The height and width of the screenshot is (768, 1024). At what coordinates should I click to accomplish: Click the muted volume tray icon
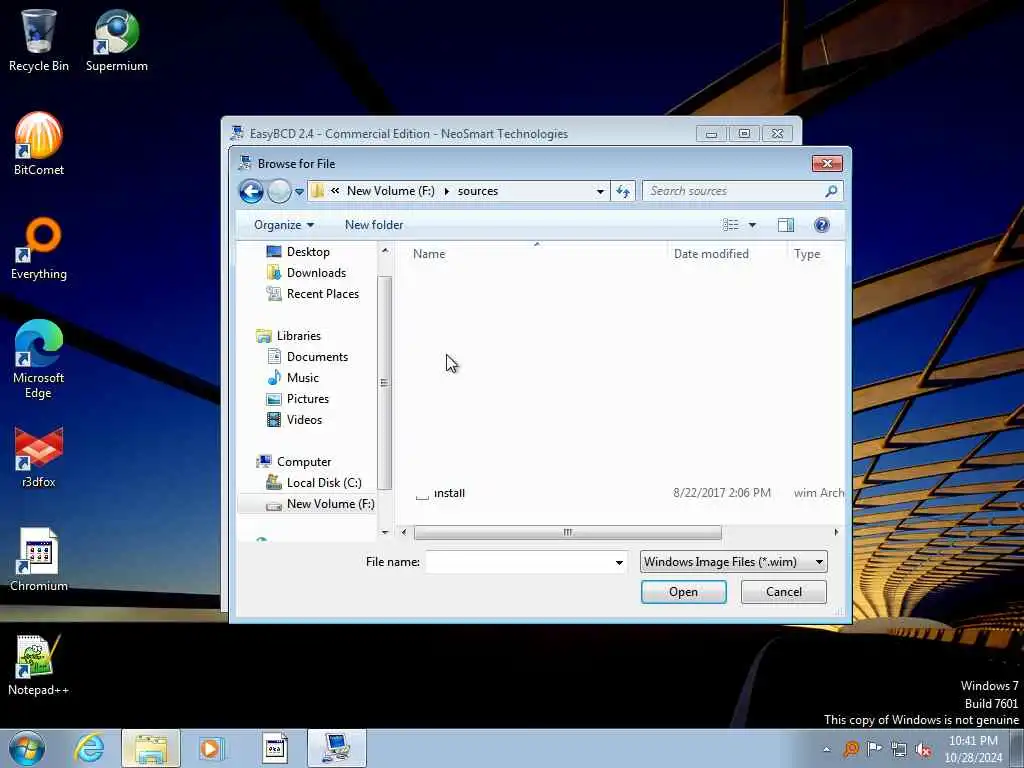pos(923,749)
